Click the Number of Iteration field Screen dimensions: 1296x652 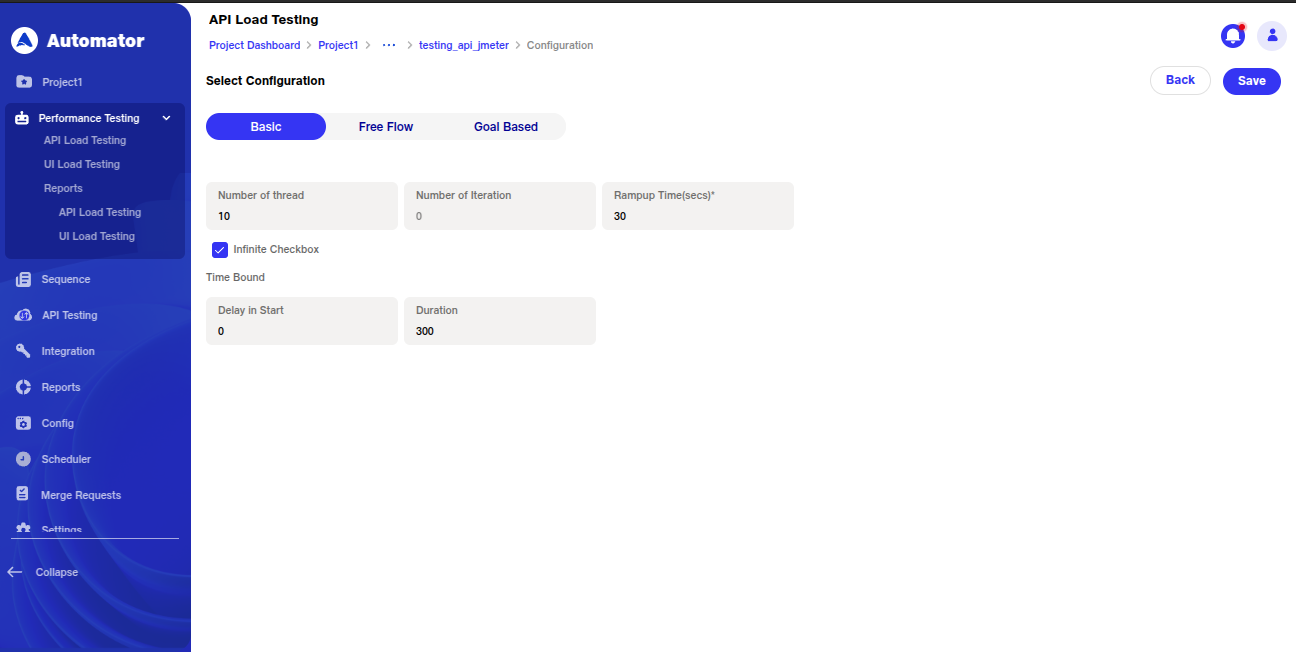[x=500, y=206]
